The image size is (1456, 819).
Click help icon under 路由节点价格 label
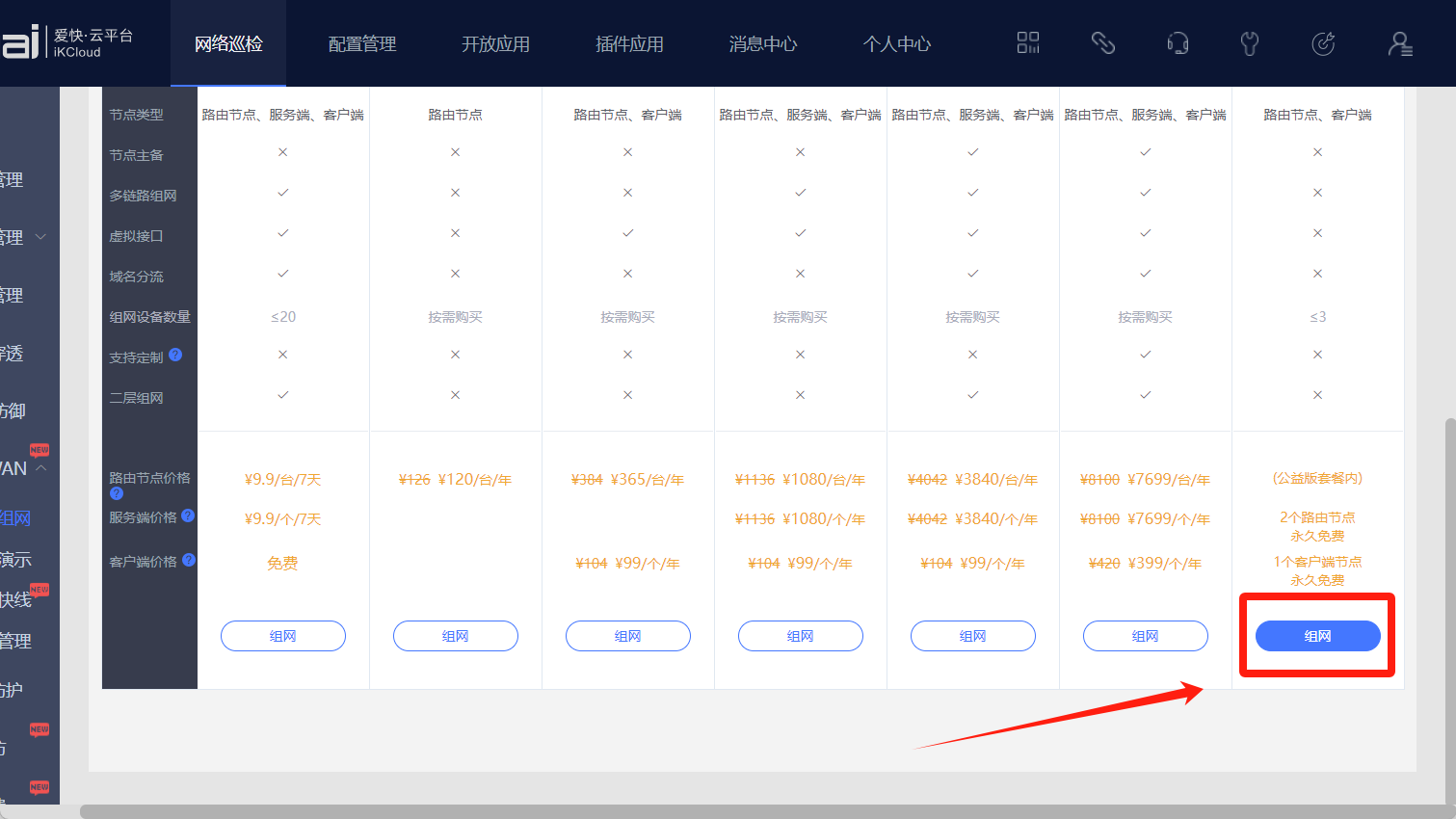tap(117, 493)
